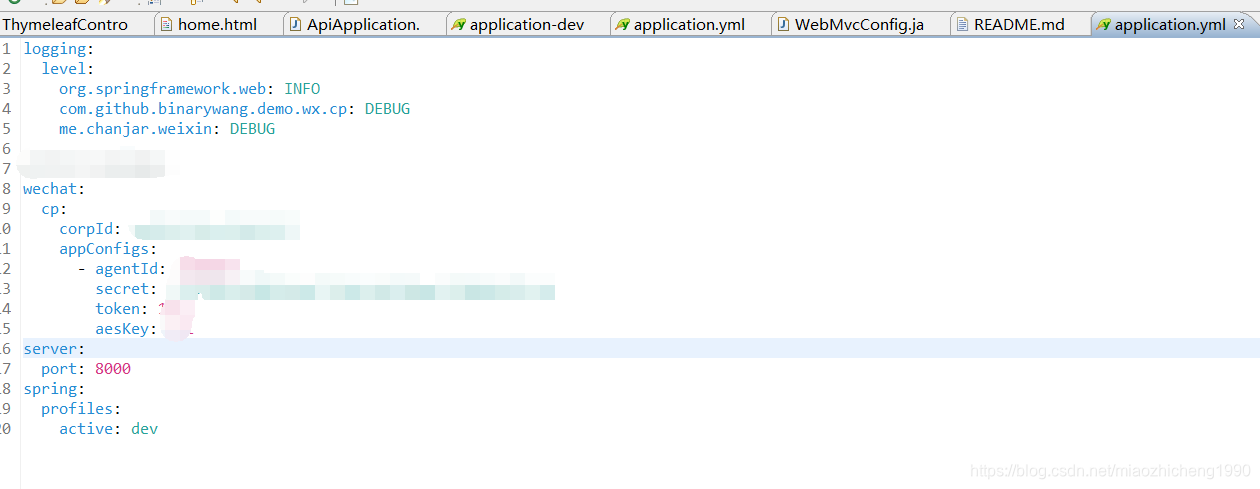The height and width of the screenshot is (489, 1260).
Task: Click the 'secret:' key
Action: 126,289
